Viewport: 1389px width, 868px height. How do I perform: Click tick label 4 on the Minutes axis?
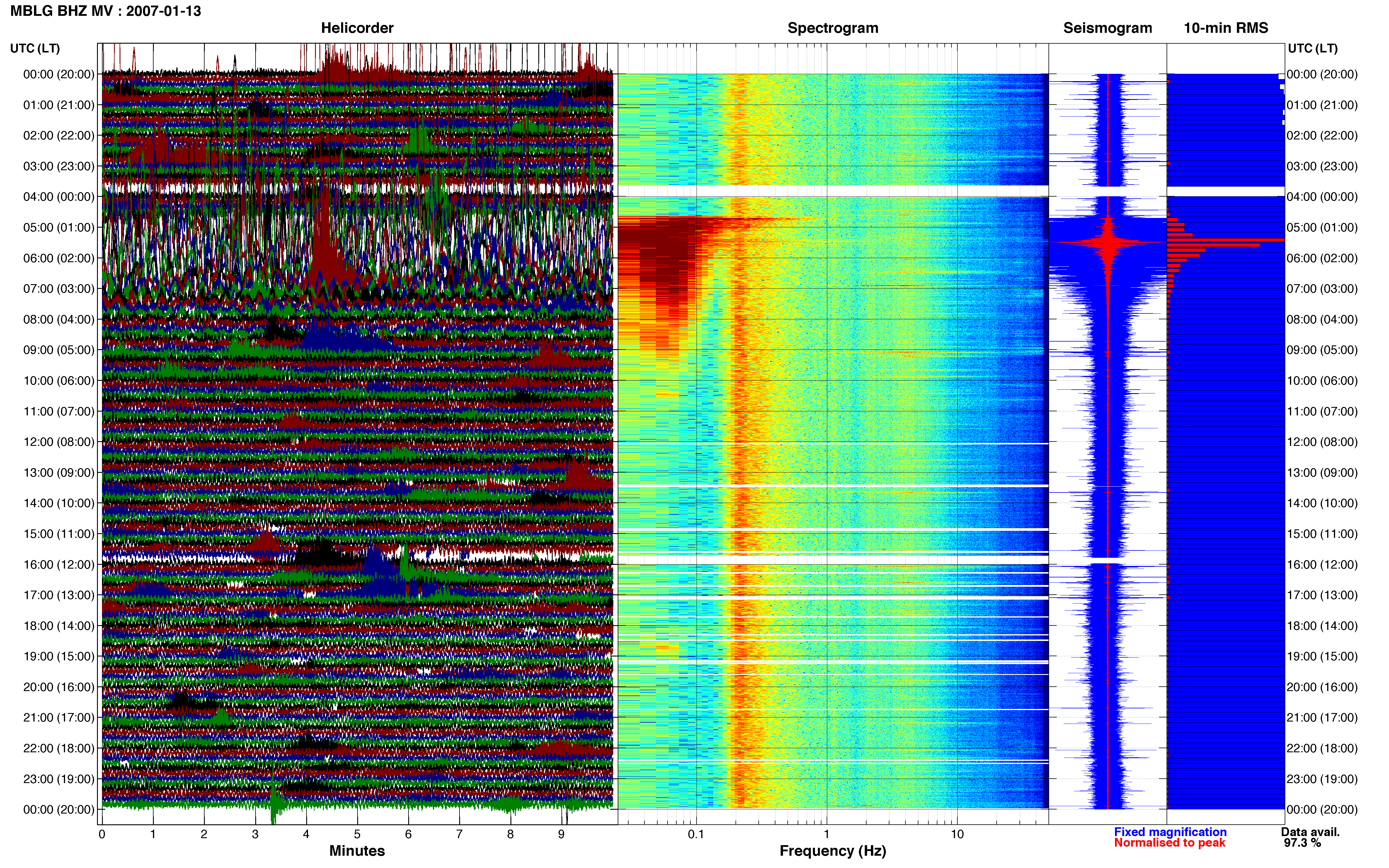(x=306, y=835)
